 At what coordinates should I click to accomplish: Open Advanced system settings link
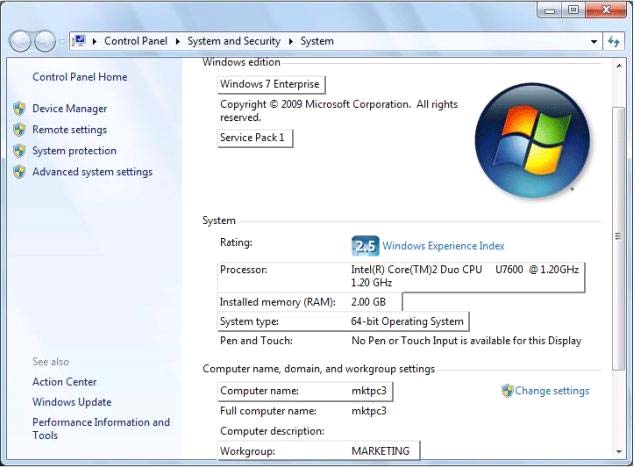92,172
